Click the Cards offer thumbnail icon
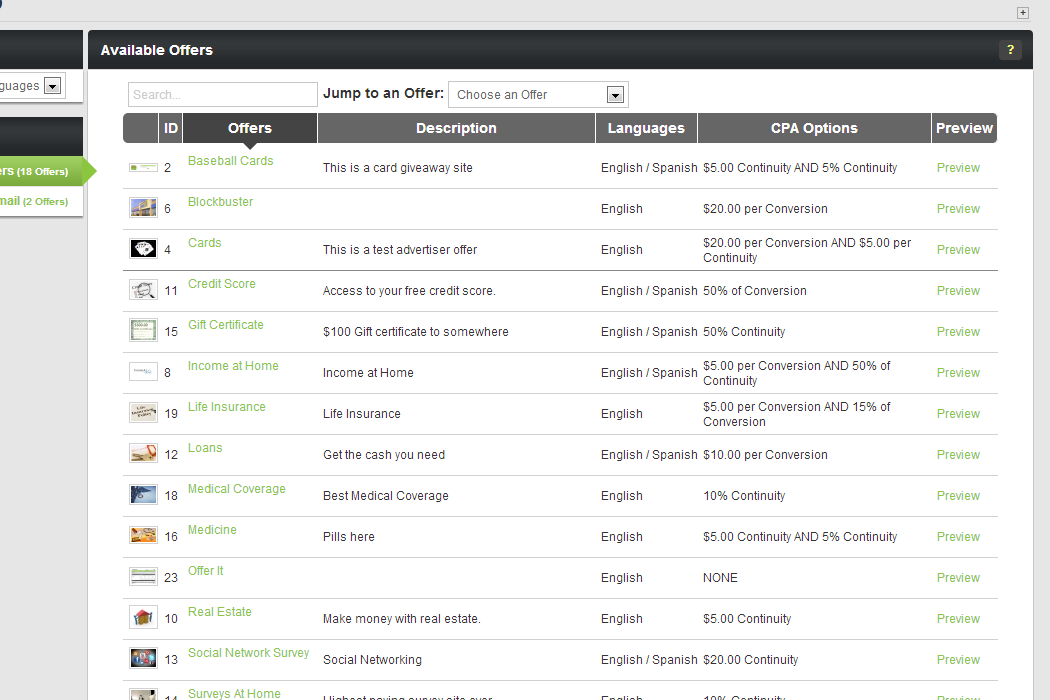The image size is (1050, 700). click(143, 249)
